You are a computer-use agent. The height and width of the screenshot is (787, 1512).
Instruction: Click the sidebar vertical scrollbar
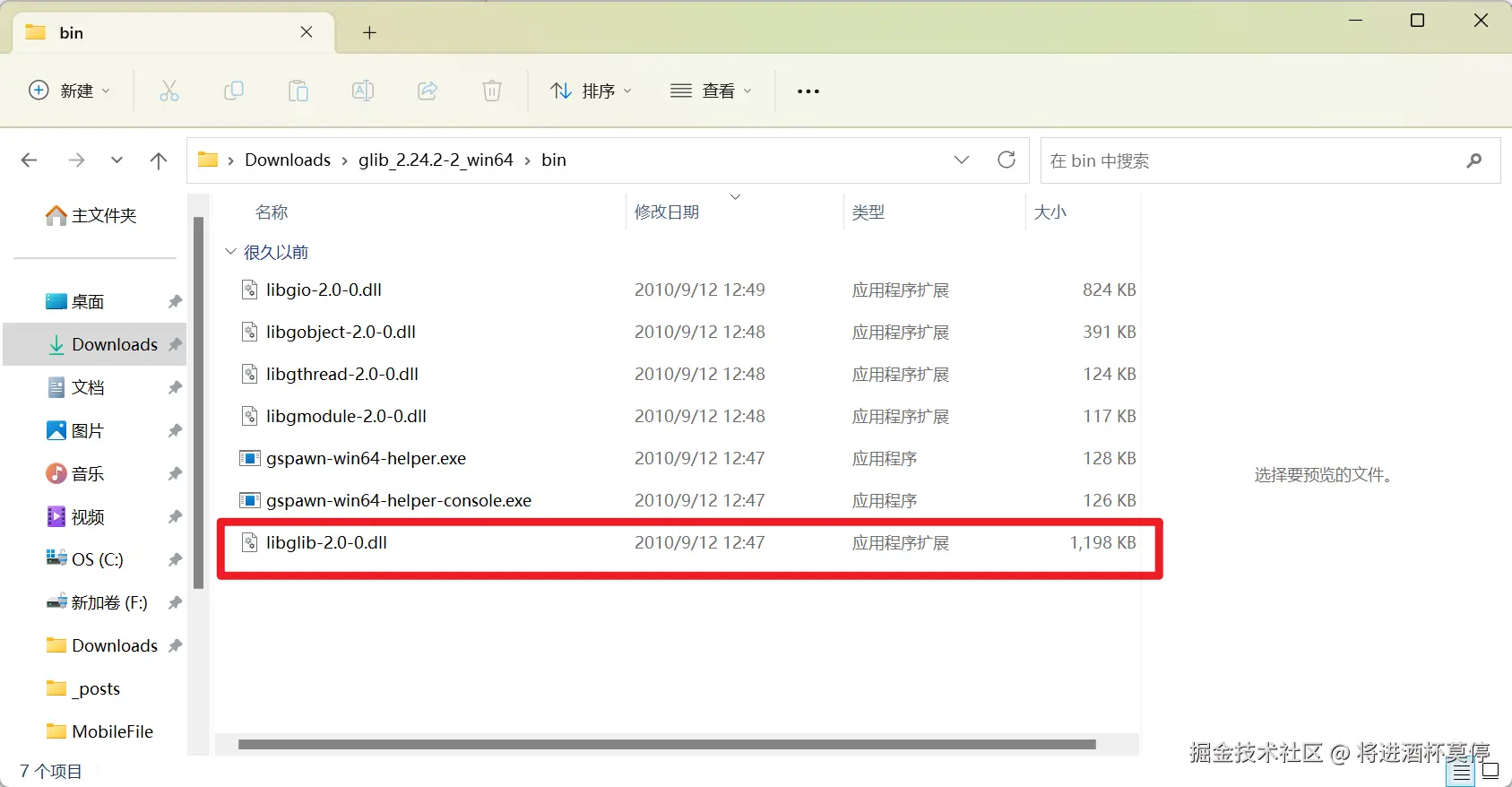point(198,402)
